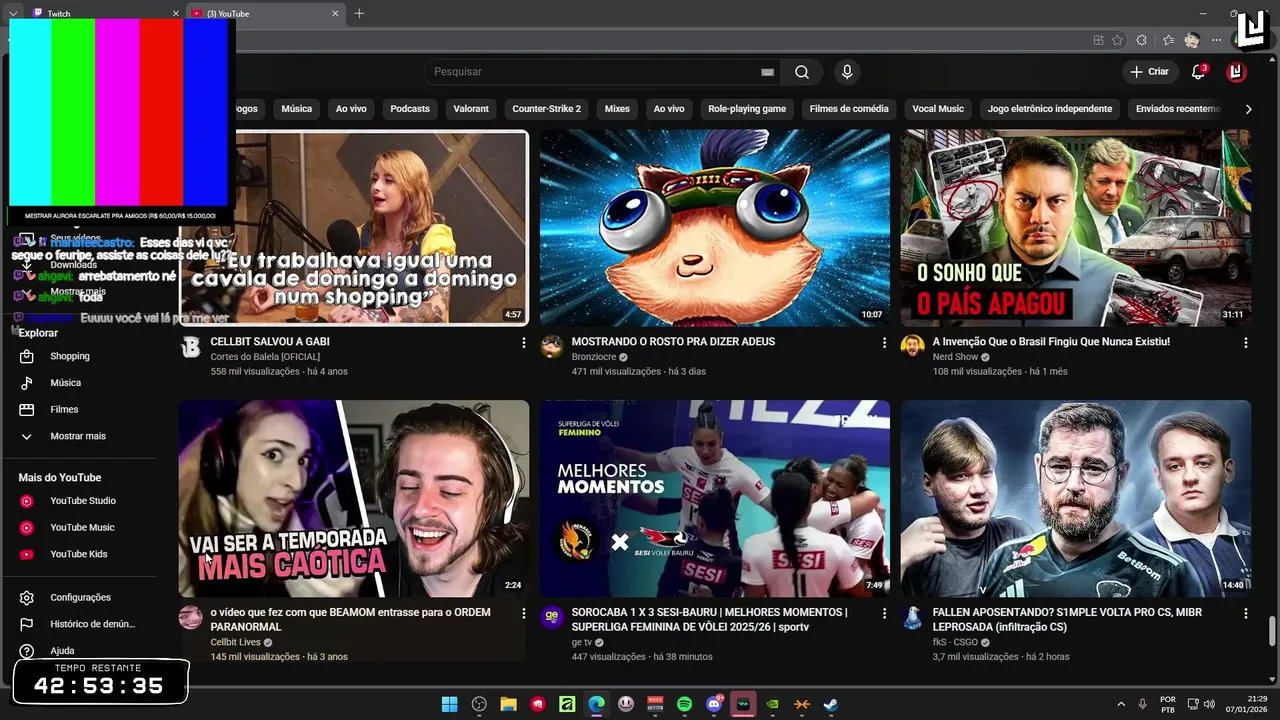Select the Valorant filter chip
This screenshot has width=1280, height=720.
tap(471, 109)
